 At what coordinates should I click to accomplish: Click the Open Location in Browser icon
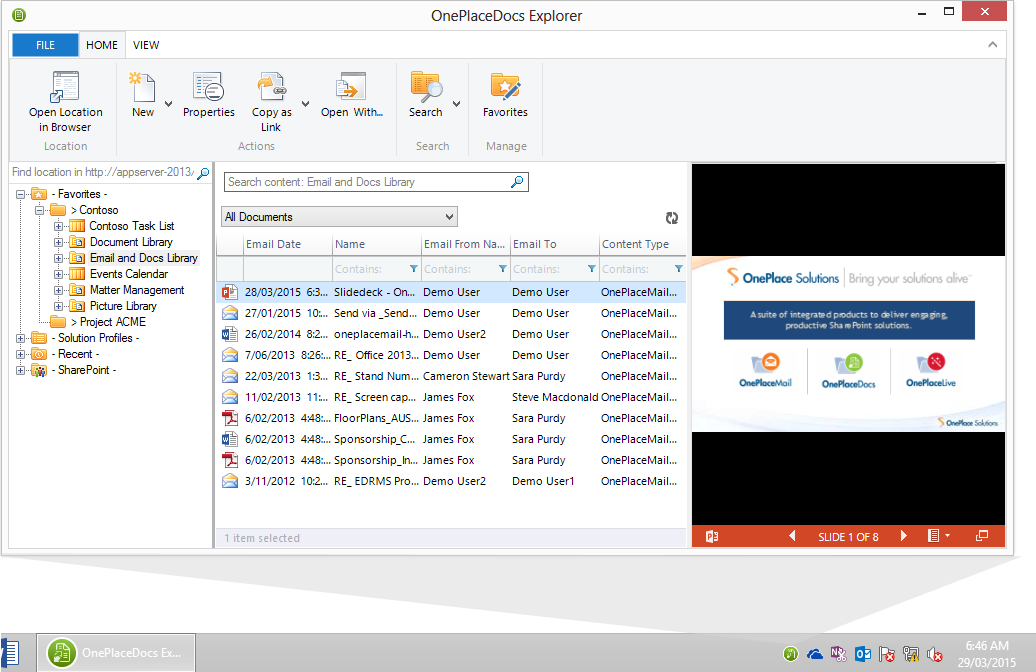pos(65,88)
